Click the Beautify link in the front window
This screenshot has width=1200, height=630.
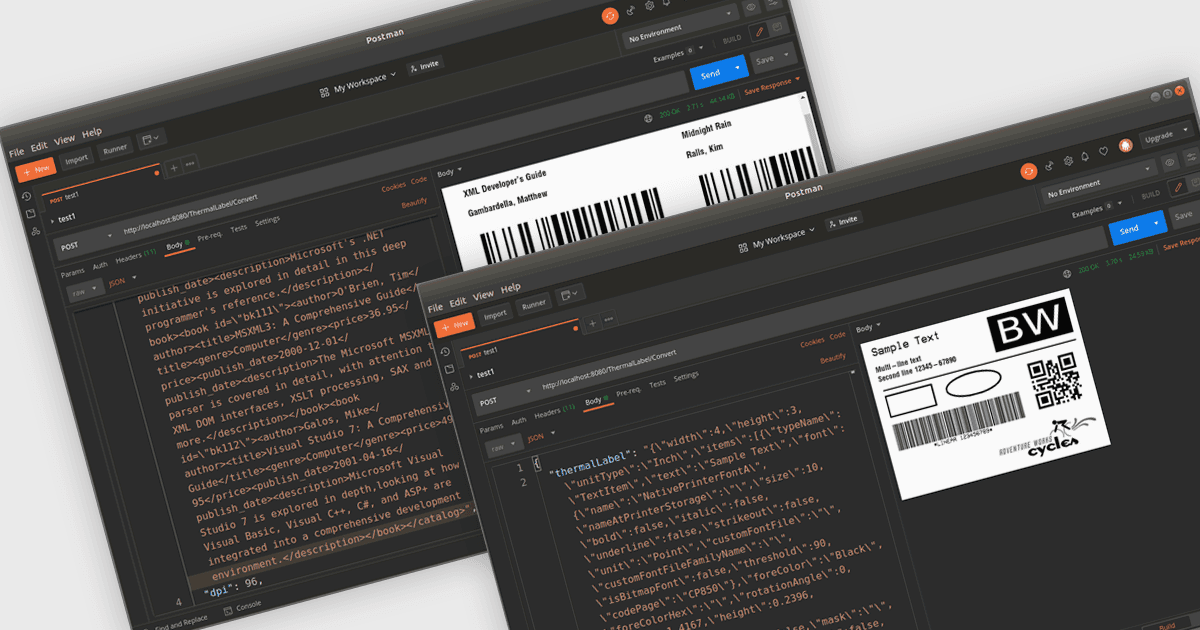pos(833,358)
